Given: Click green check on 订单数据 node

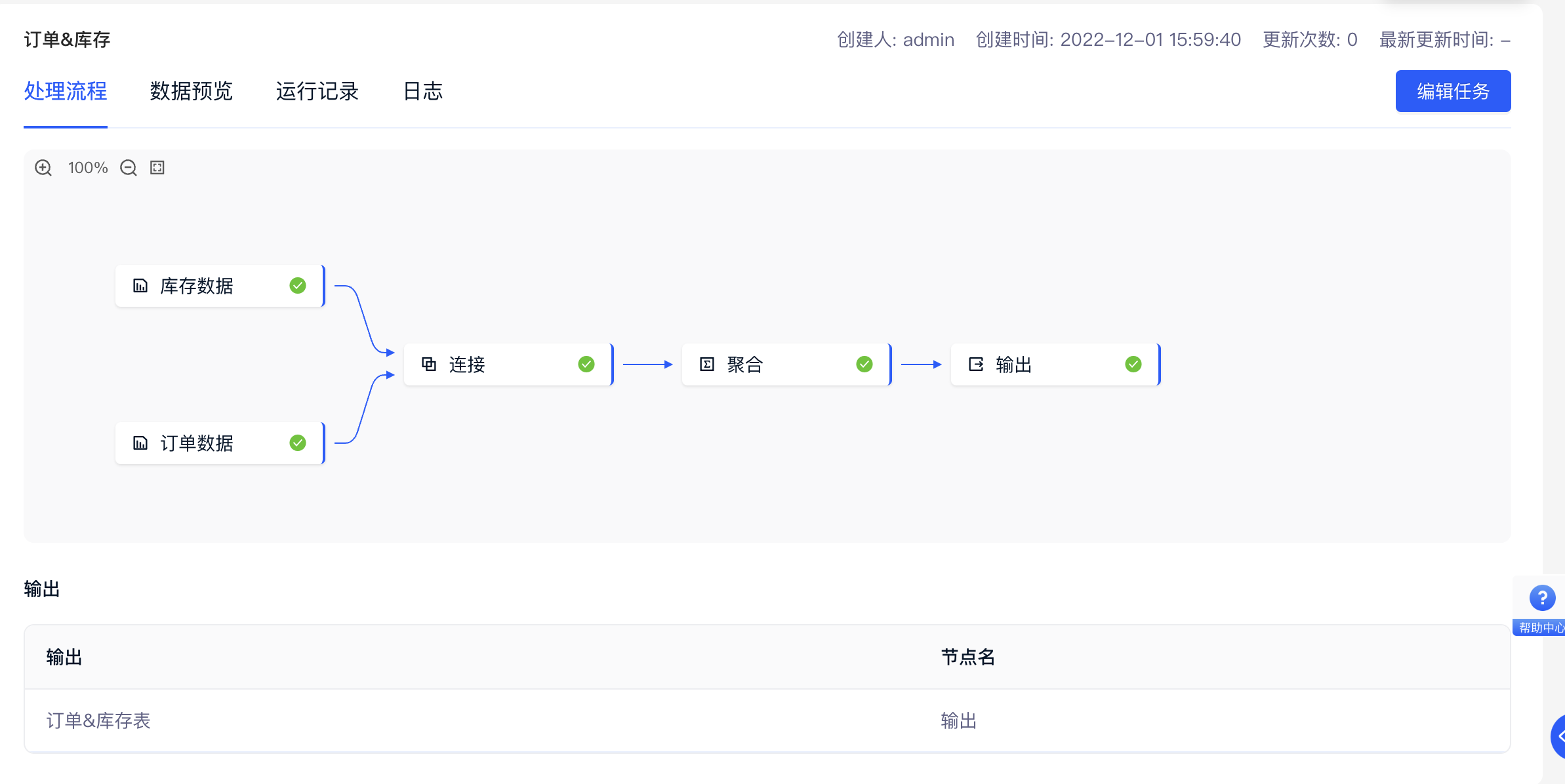Looking at the screenshot, I should (x=298, y=443).
